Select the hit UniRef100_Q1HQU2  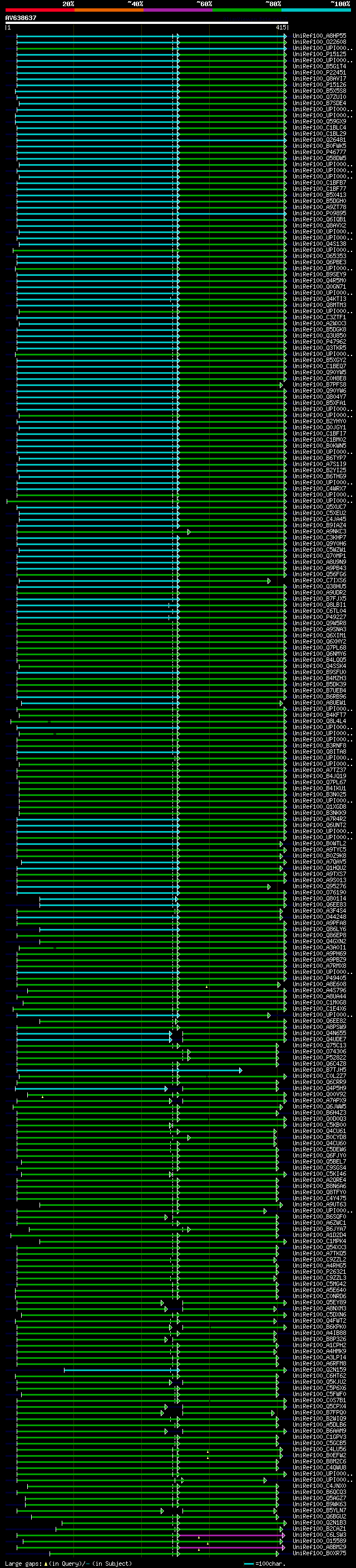pyautogui.click(x=319, y=868)
